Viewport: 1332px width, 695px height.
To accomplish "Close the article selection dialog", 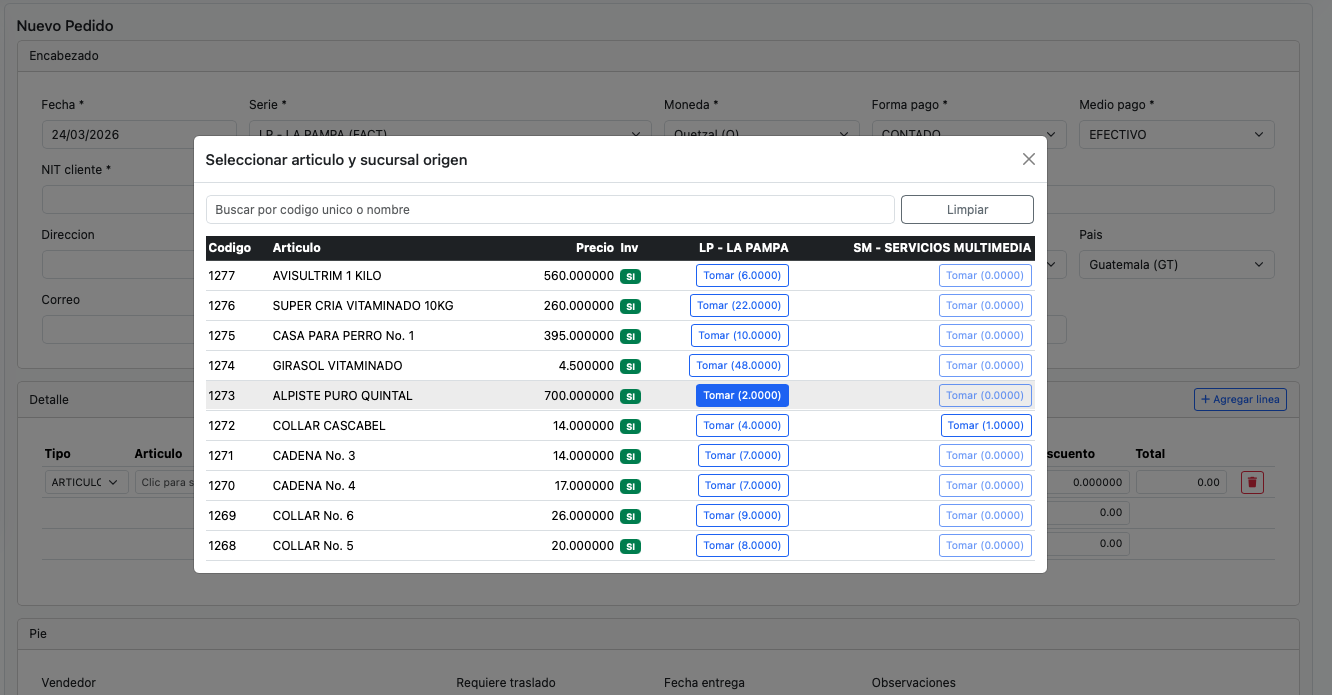I will (x=1028, y=159).
